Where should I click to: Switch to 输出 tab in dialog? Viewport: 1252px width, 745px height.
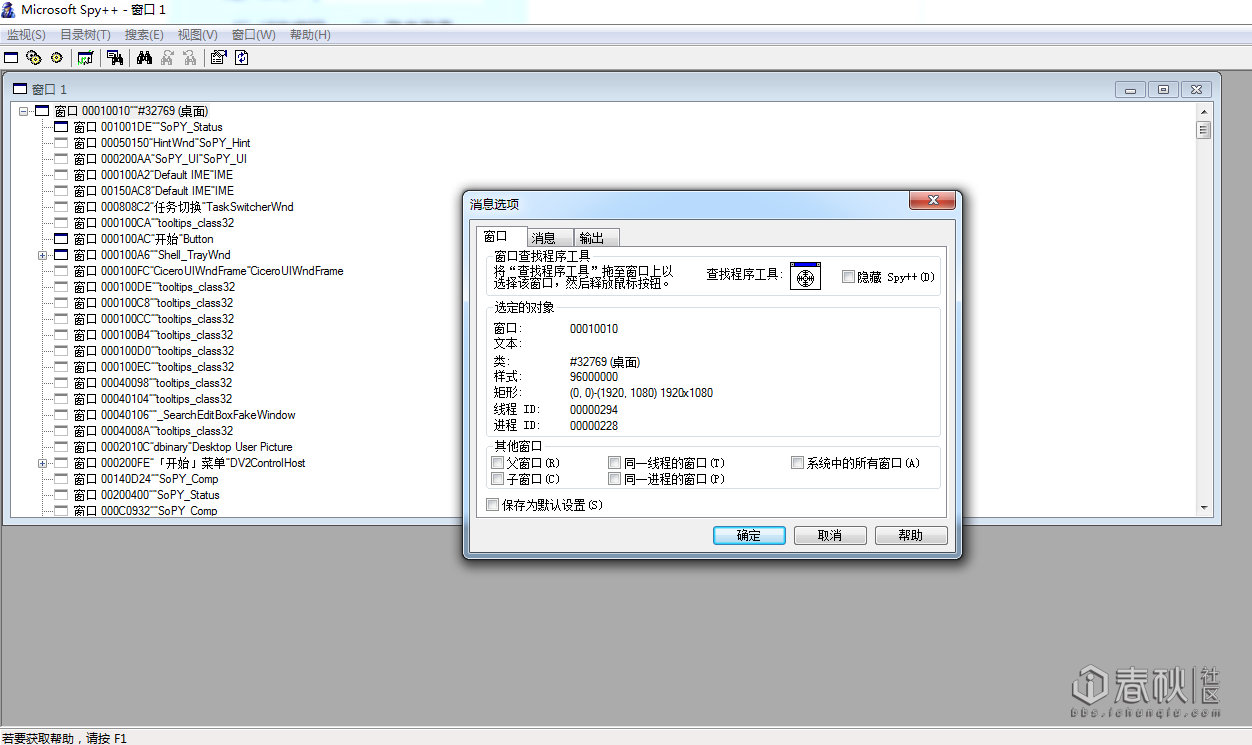(x=597, y=238)
